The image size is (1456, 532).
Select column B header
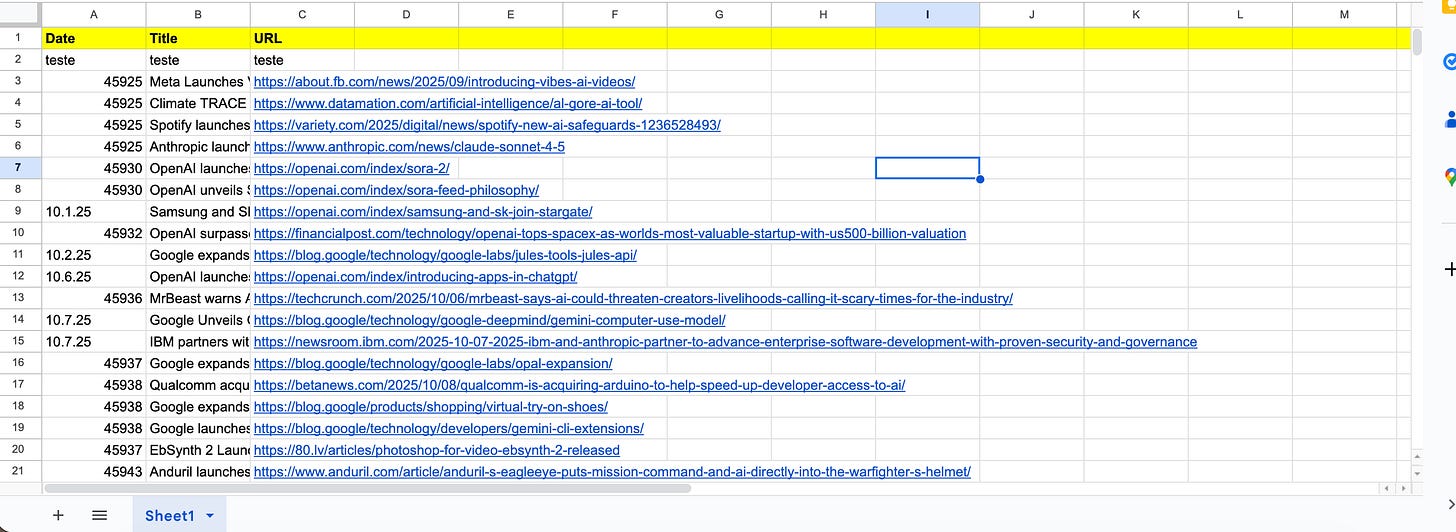coord(198,14)
